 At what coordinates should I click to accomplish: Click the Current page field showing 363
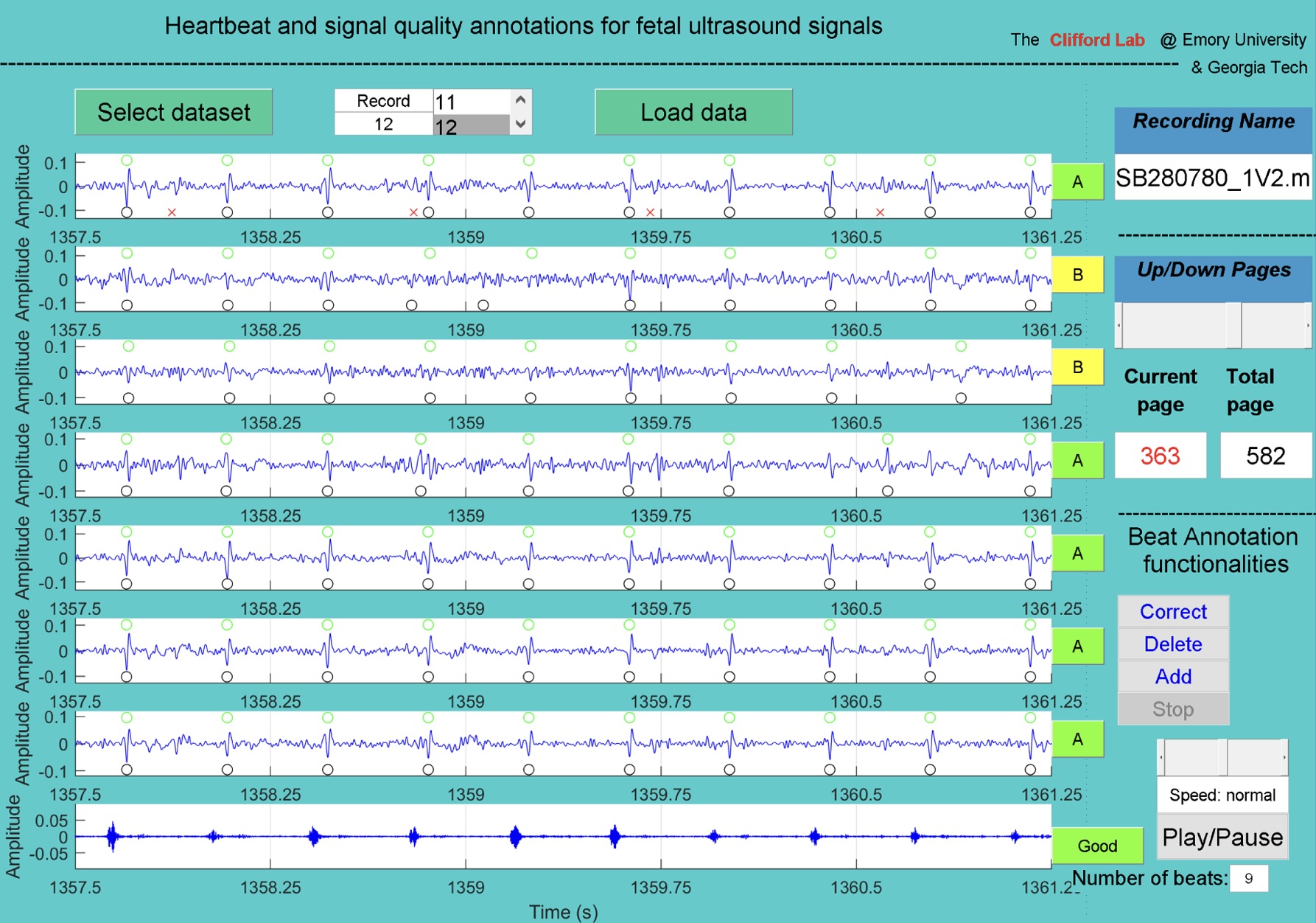click(1160, 456)
